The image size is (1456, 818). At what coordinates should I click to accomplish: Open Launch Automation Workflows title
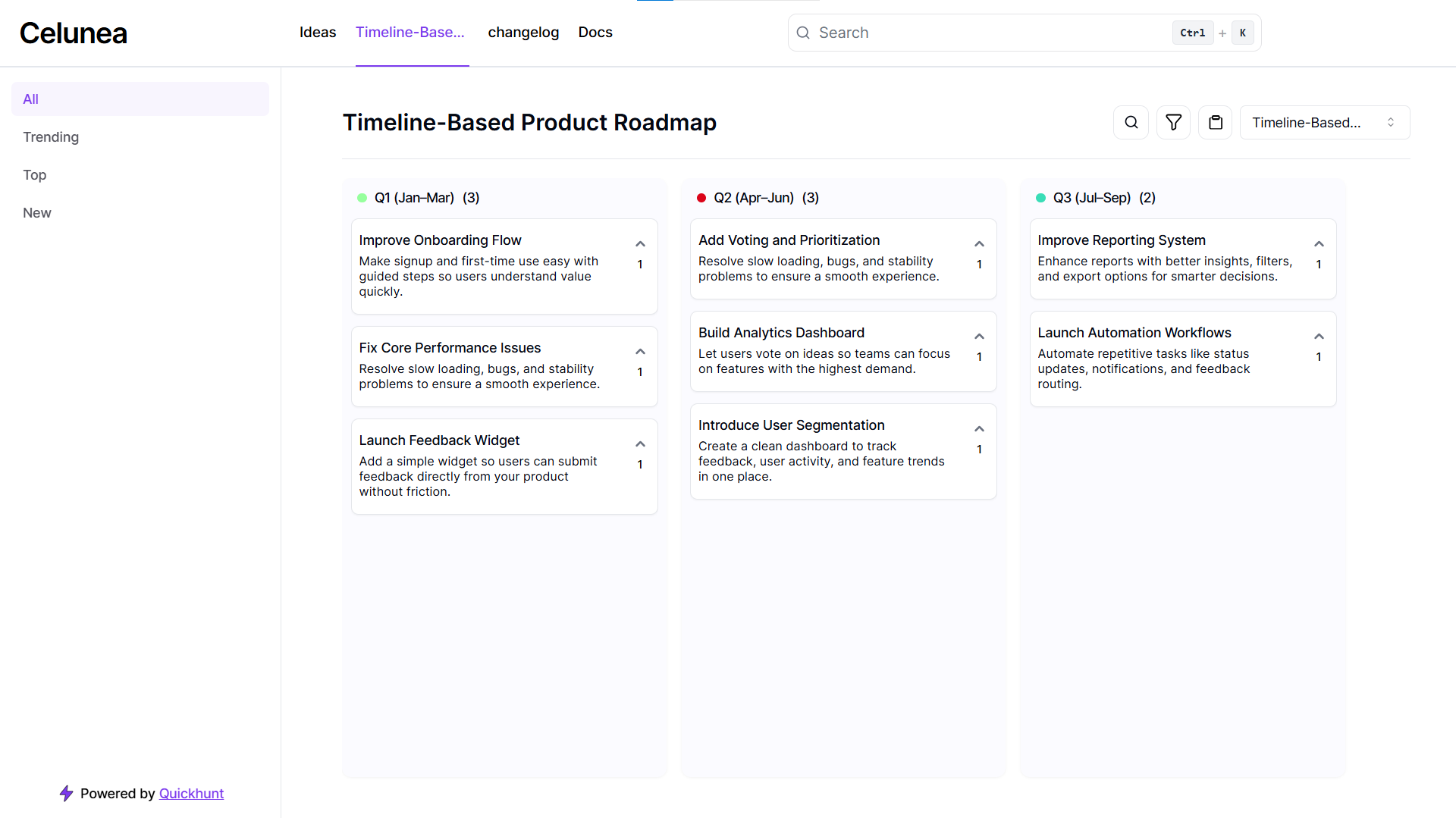click(1134, 333)
